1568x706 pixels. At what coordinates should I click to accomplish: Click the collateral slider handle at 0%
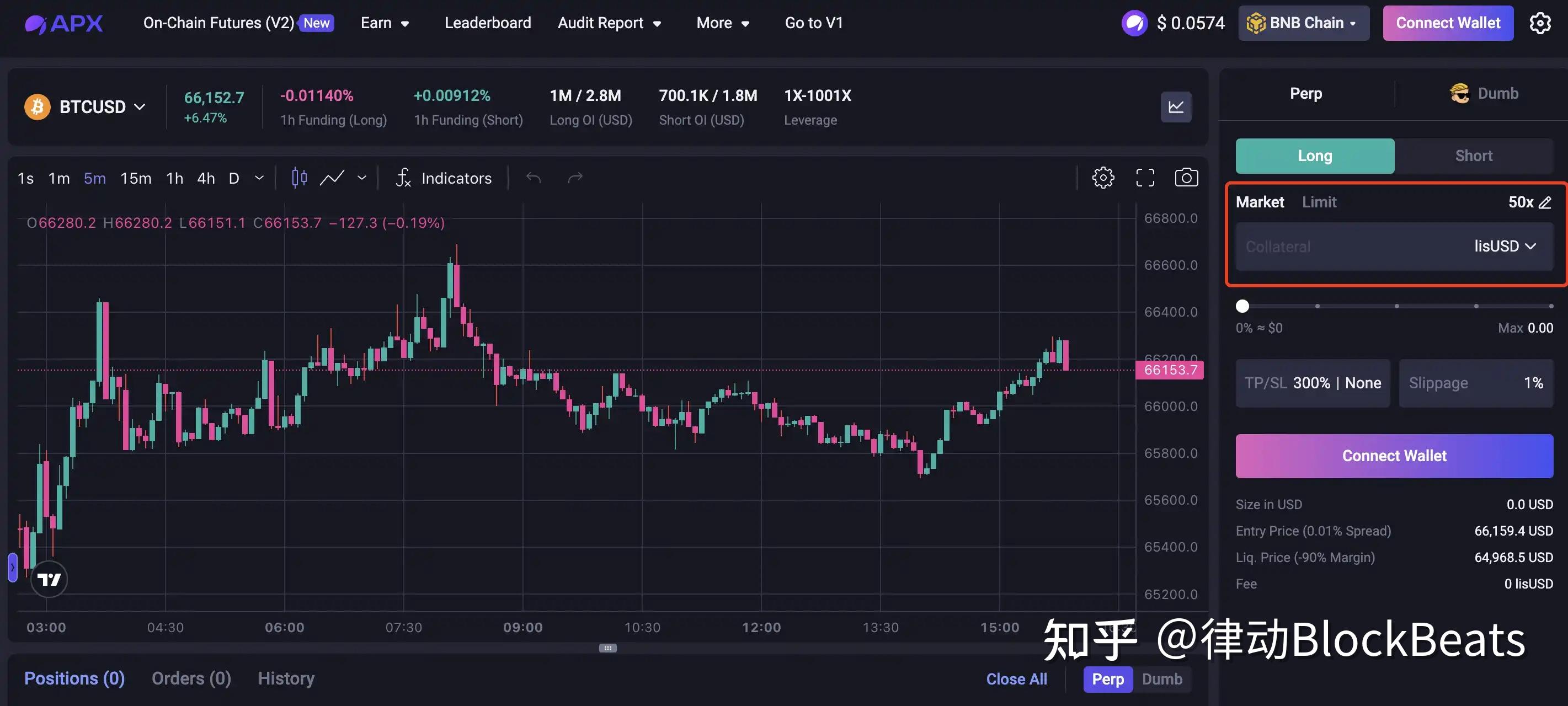1242,306
